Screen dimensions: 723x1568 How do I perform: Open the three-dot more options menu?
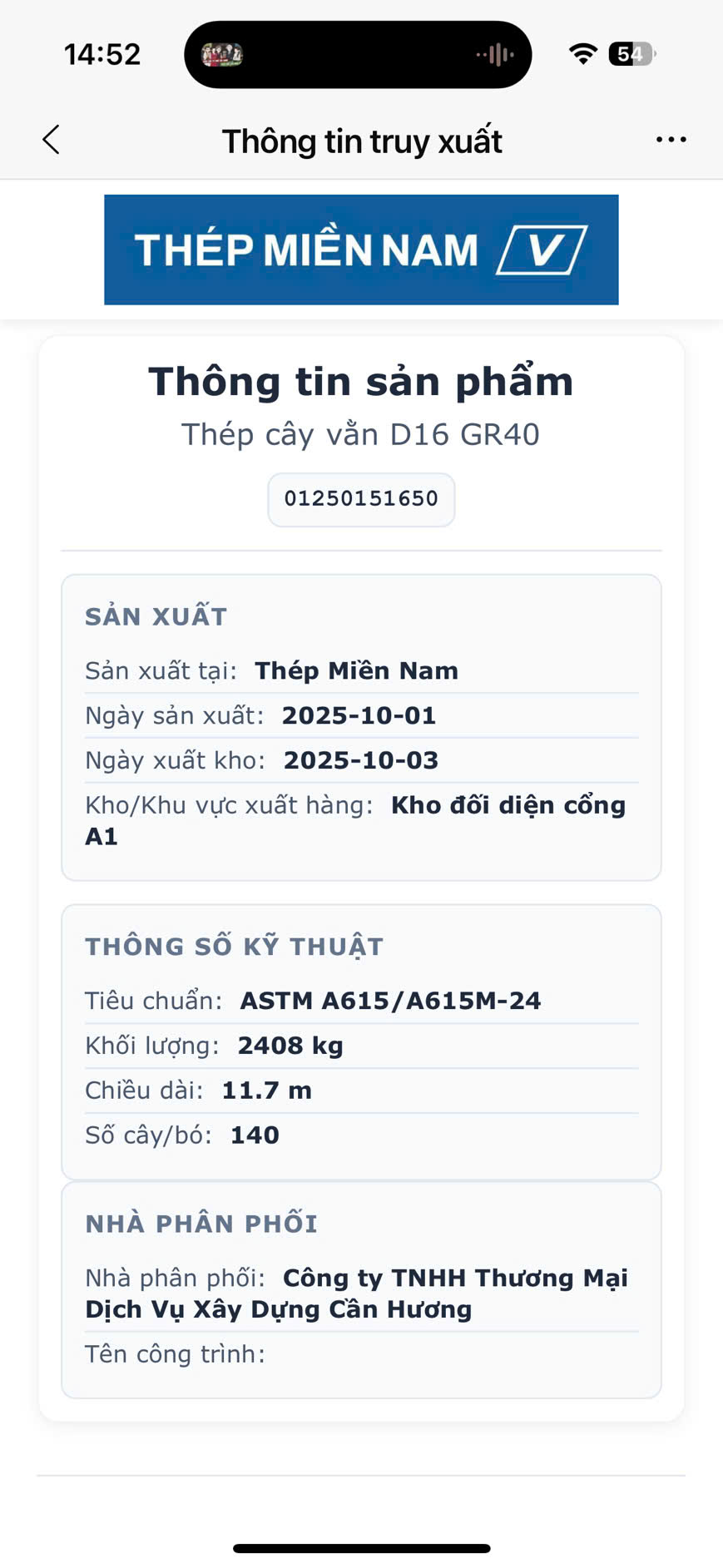pos(671,140)
